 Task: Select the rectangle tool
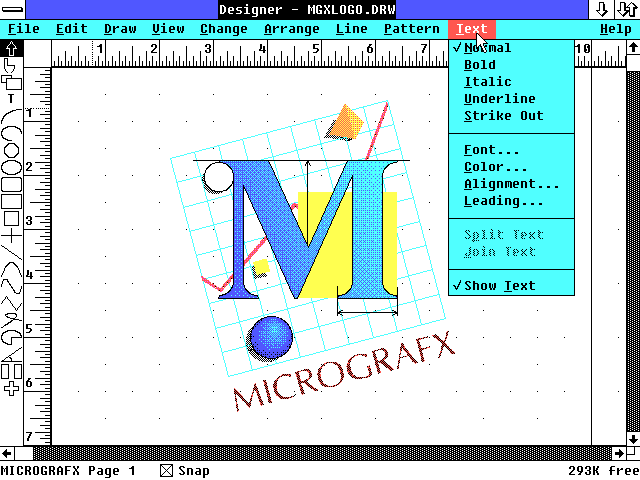click(11, 201)
